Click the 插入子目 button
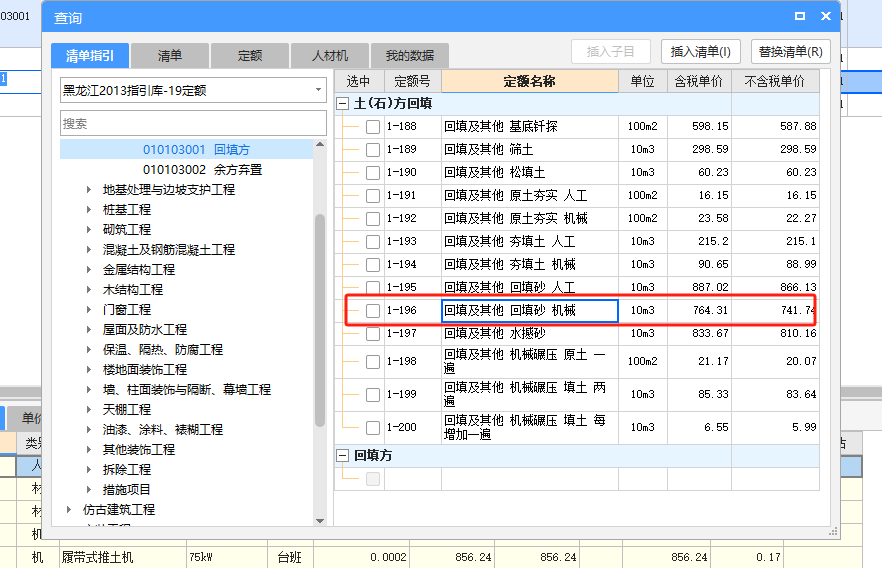This screenshot has height=568, width=882. tap(611, 52)
